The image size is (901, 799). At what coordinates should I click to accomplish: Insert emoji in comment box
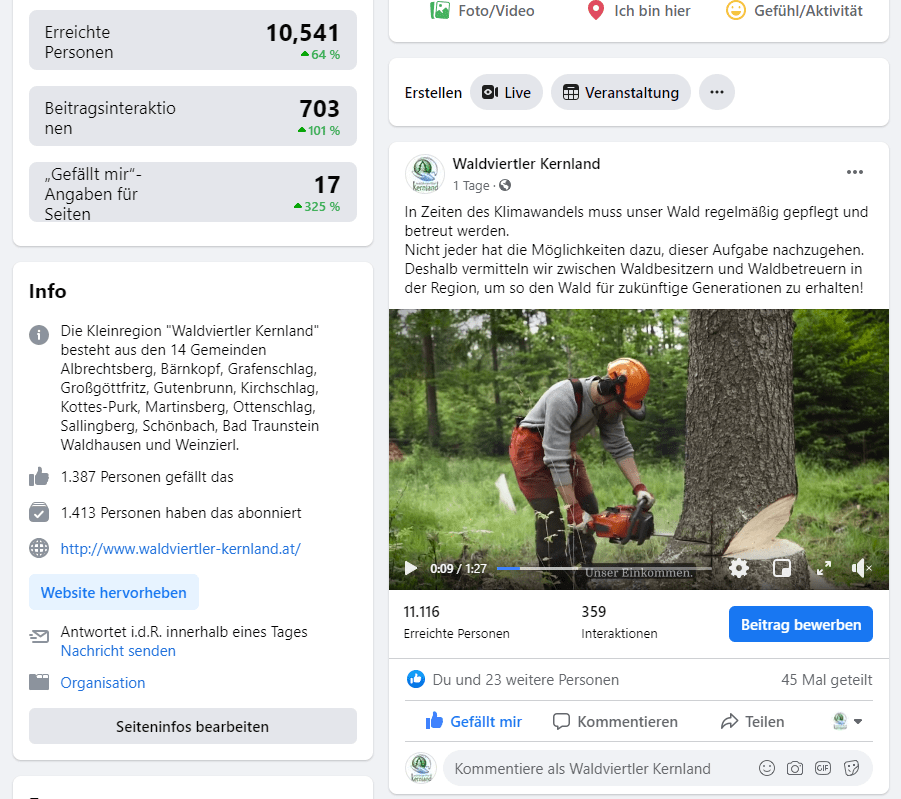pyautogui.click(x=767, y=768)
